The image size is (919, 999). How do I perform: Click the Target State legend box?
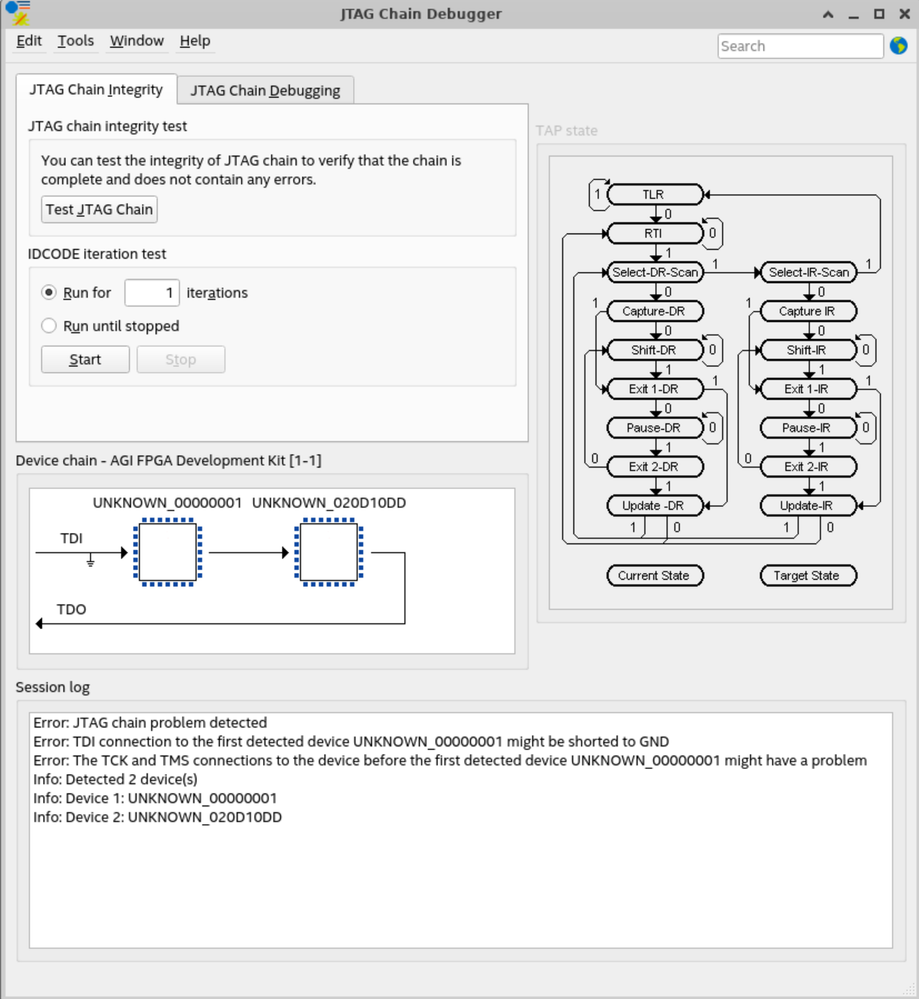[x=809, y=575]
